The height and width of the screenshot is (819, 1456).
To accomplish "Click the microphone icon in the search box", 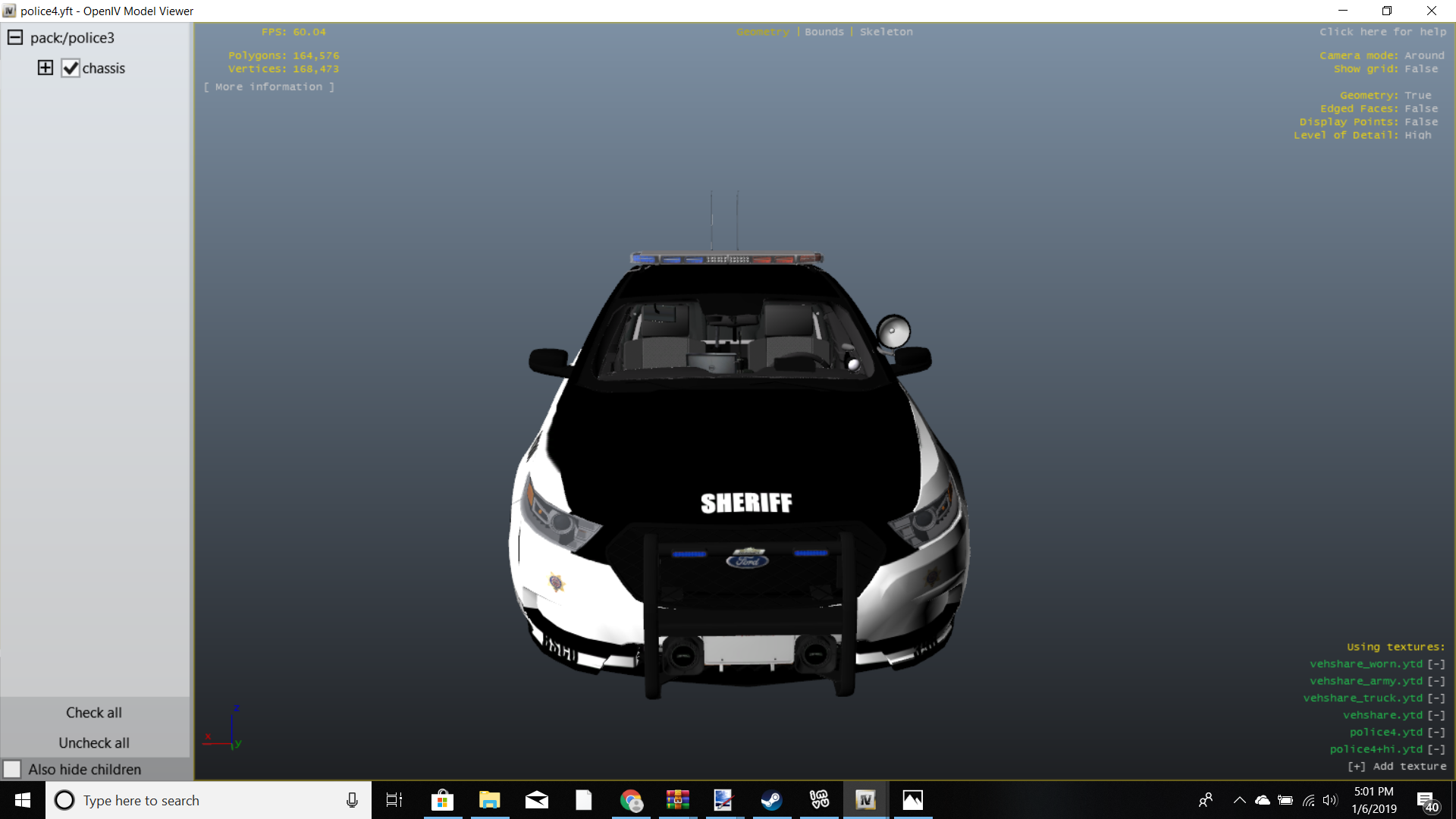I will [x=352, y=800].
